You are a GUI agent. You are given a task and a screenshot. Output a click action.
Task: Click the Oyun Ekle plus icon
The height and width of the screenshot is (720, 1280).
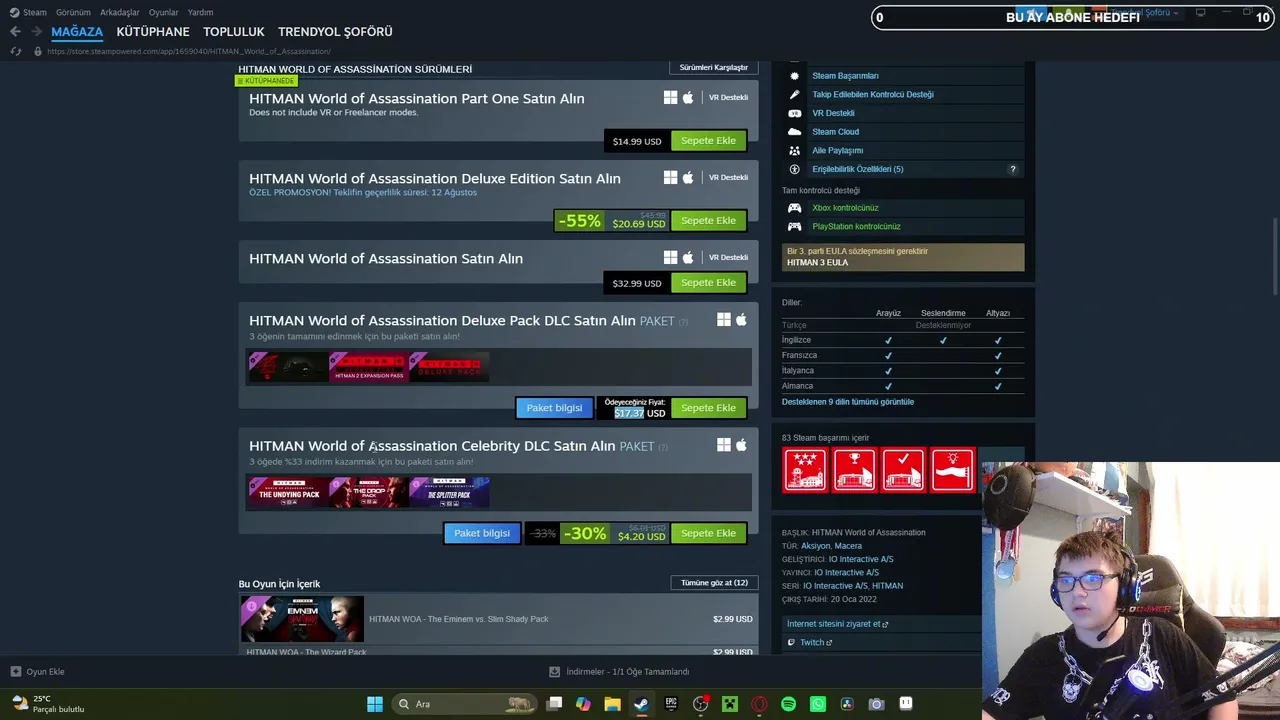(x=15, y=672)
